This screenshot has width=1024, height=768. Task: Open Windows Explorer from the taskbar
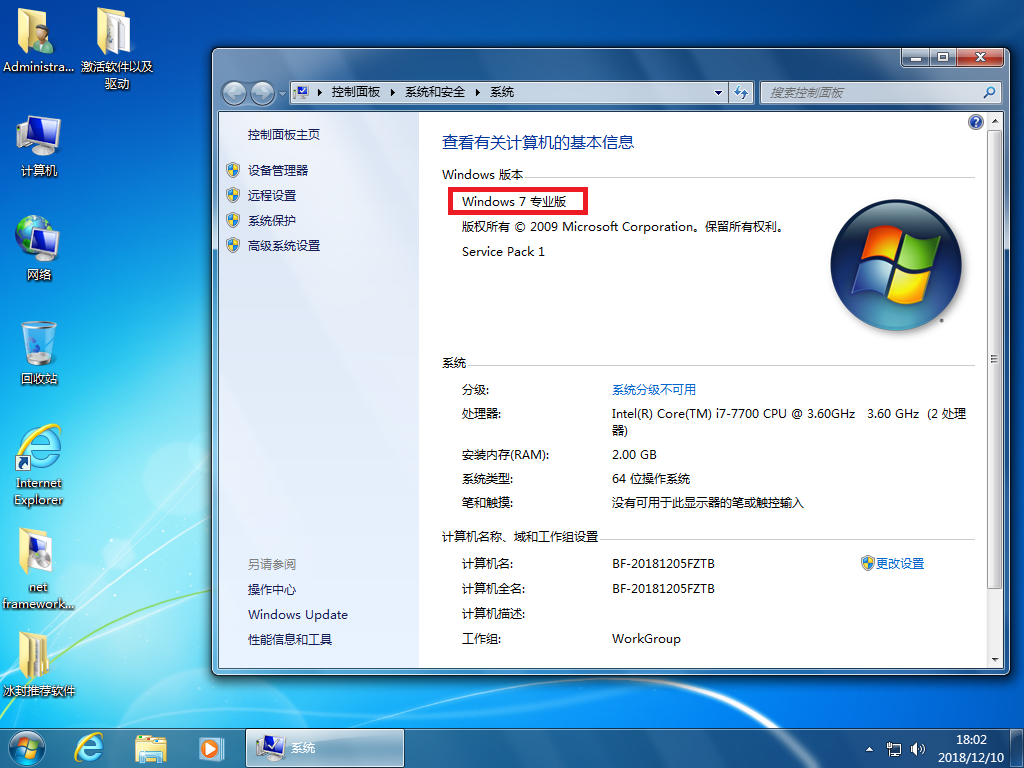pos(150,748)
